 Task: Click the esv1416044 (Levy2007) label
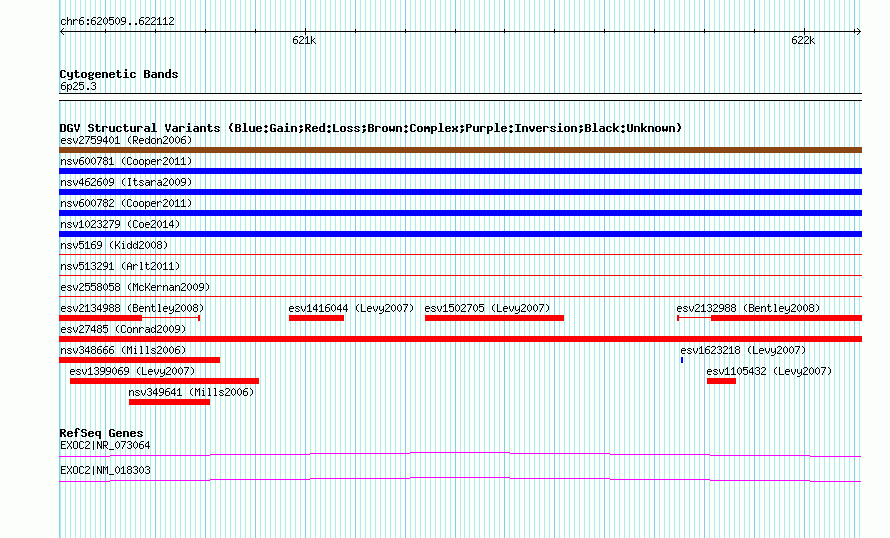[351, 308]
